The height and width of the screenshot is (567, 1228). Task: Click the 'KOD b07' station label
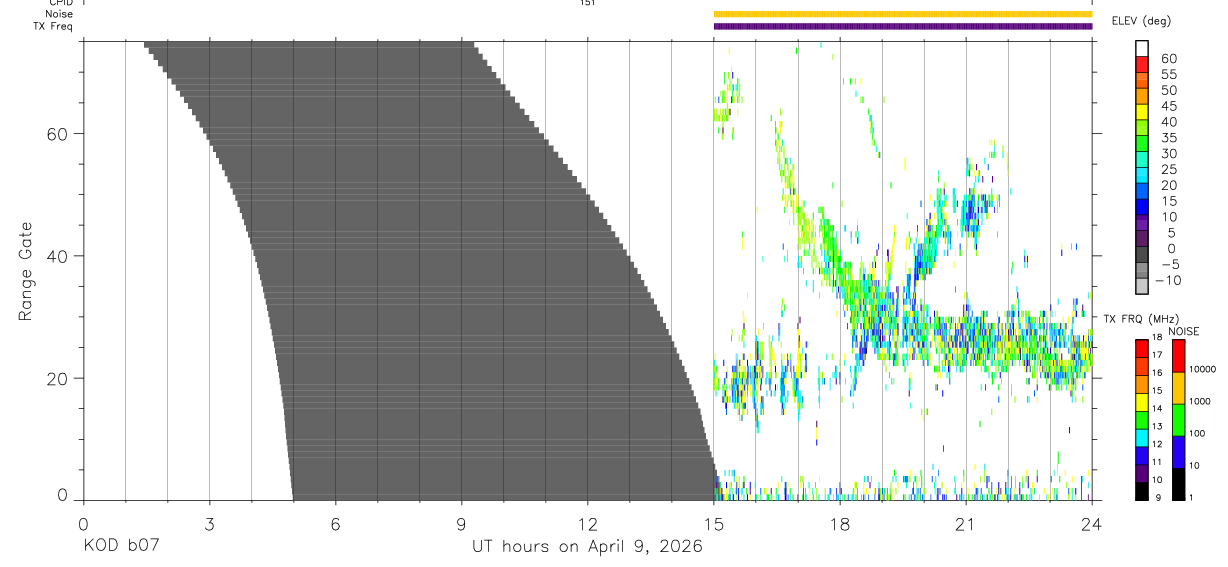pyautogui.click(x=121, y=547)
